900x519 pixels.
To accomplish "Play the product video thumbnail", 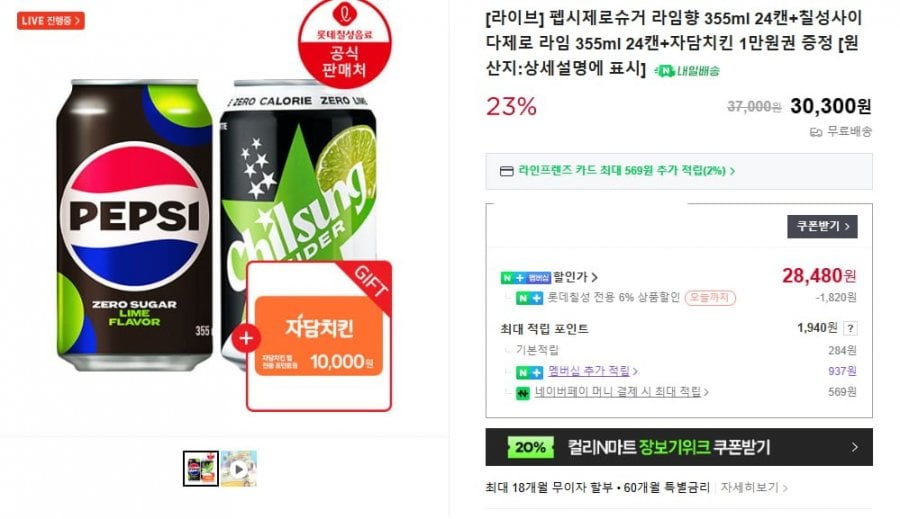I will 239,469.
